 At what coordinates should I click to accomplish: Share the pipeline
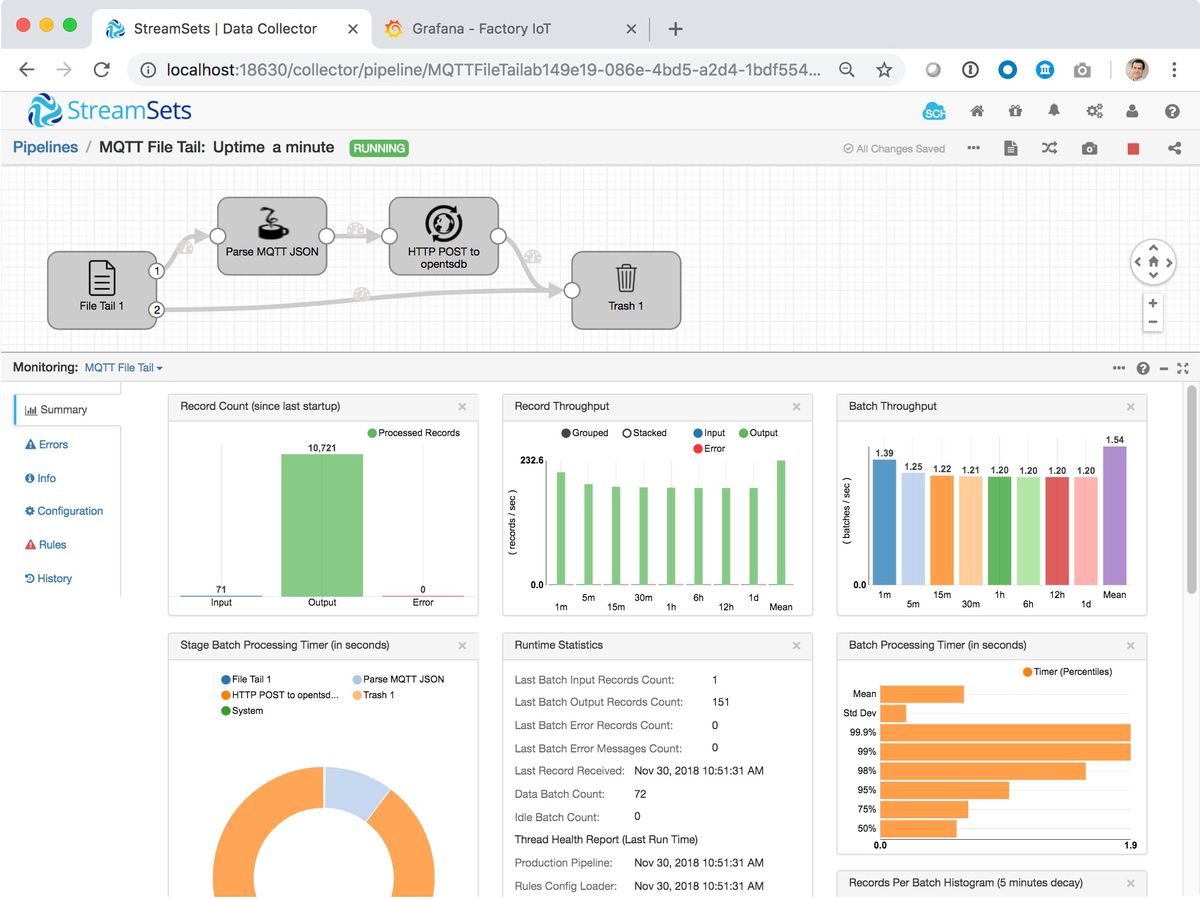[1174, 148]
